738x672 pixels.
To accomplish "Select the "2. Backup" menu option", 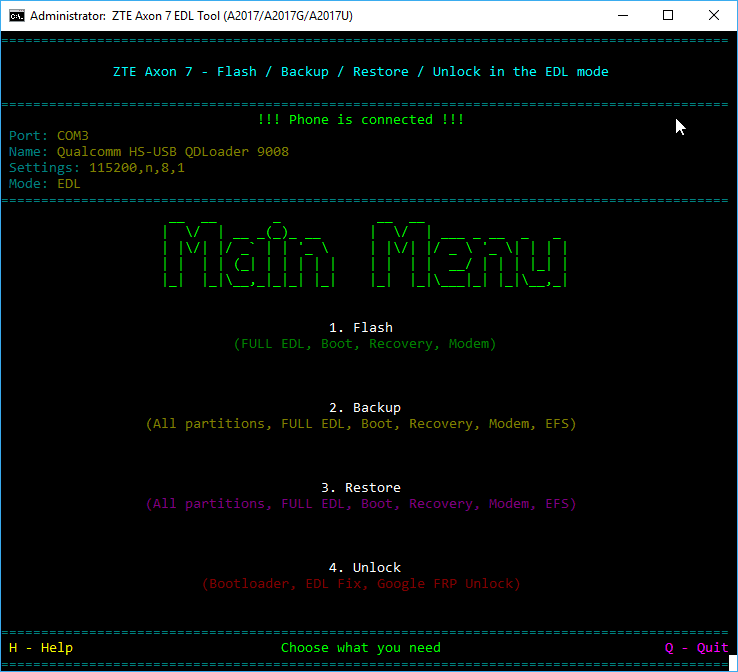I will (x=365, y=408).
